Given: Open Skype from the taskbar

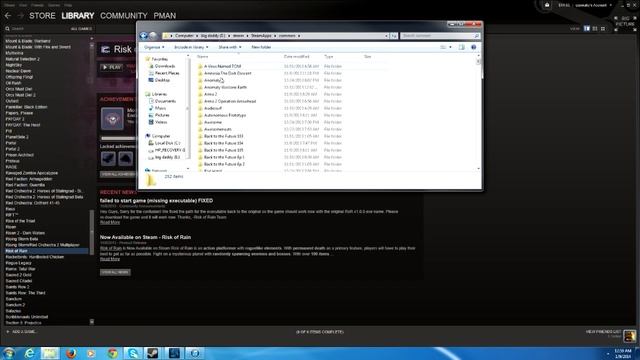Looking at the screenshot, I should pos(133,353).
